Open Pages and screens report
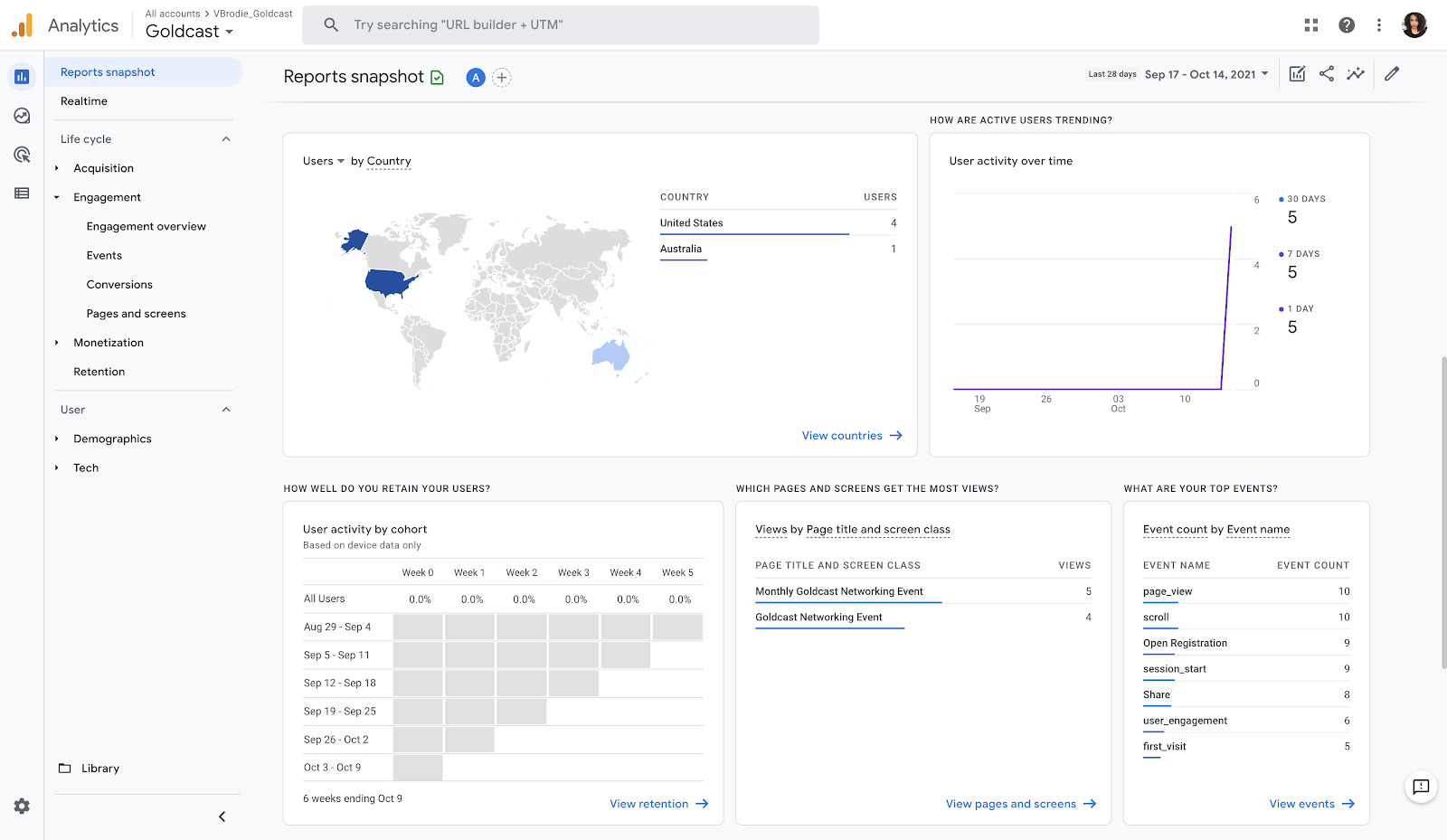This screenshot has width=1447, height=840. pos(137,314)
